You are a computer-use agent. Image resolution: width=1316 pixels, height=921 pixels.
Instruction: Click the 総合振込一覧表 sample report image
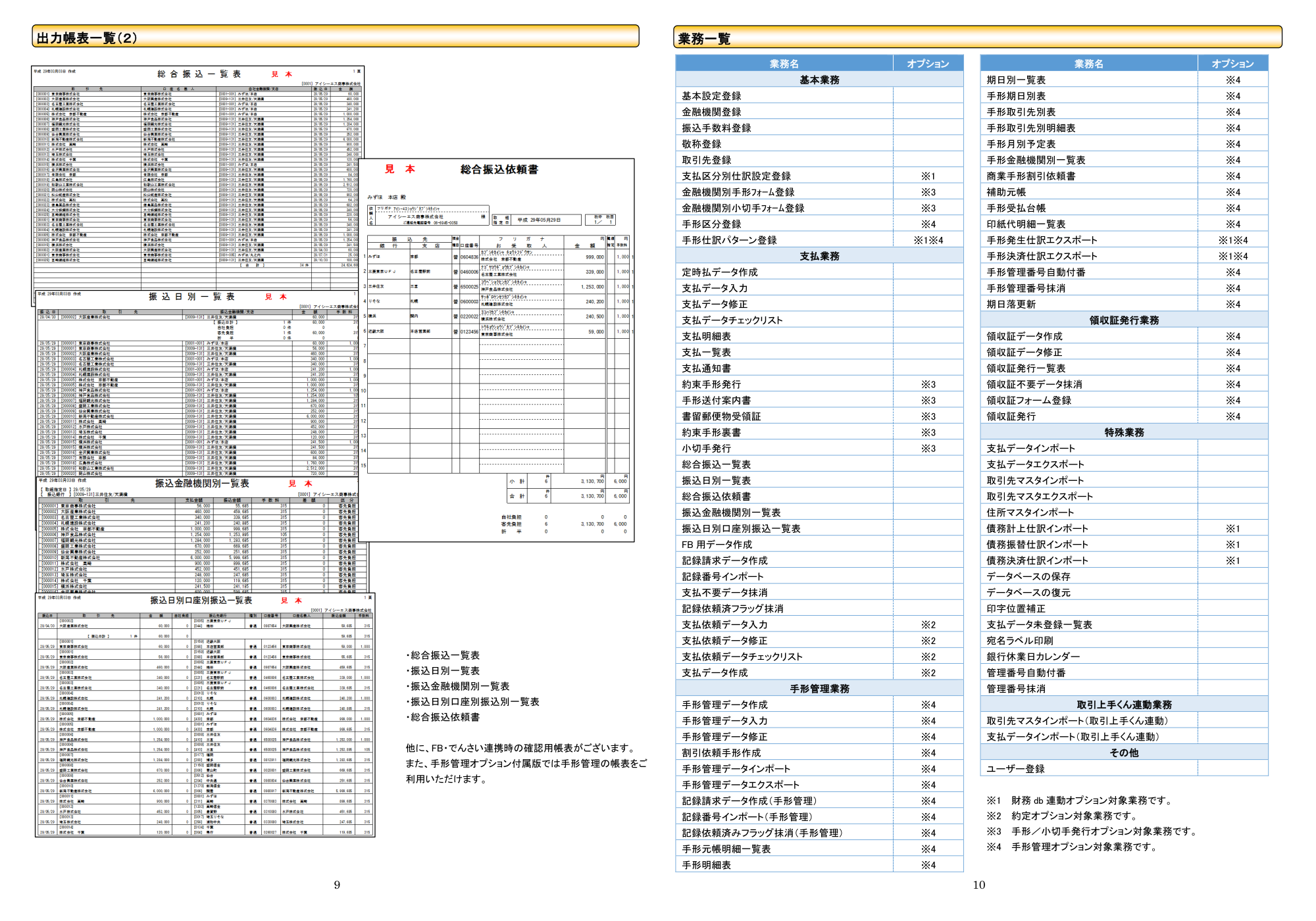(197, 178)
